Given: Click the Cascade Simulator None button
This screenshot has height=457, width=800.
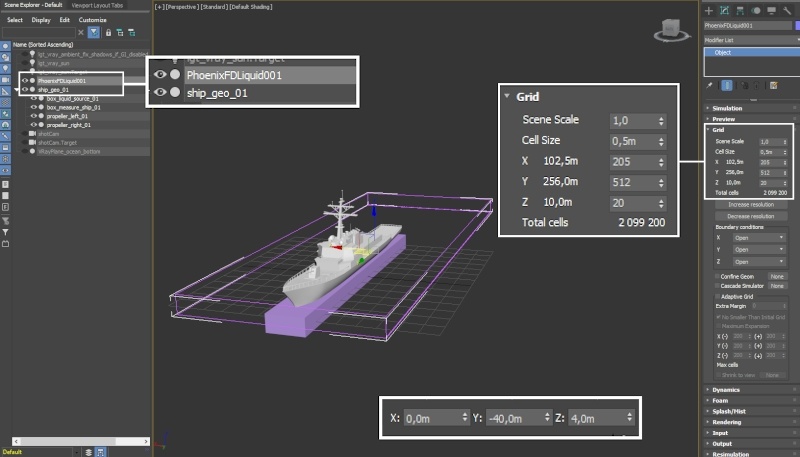Looking at the screenshot, I should 777,286.
